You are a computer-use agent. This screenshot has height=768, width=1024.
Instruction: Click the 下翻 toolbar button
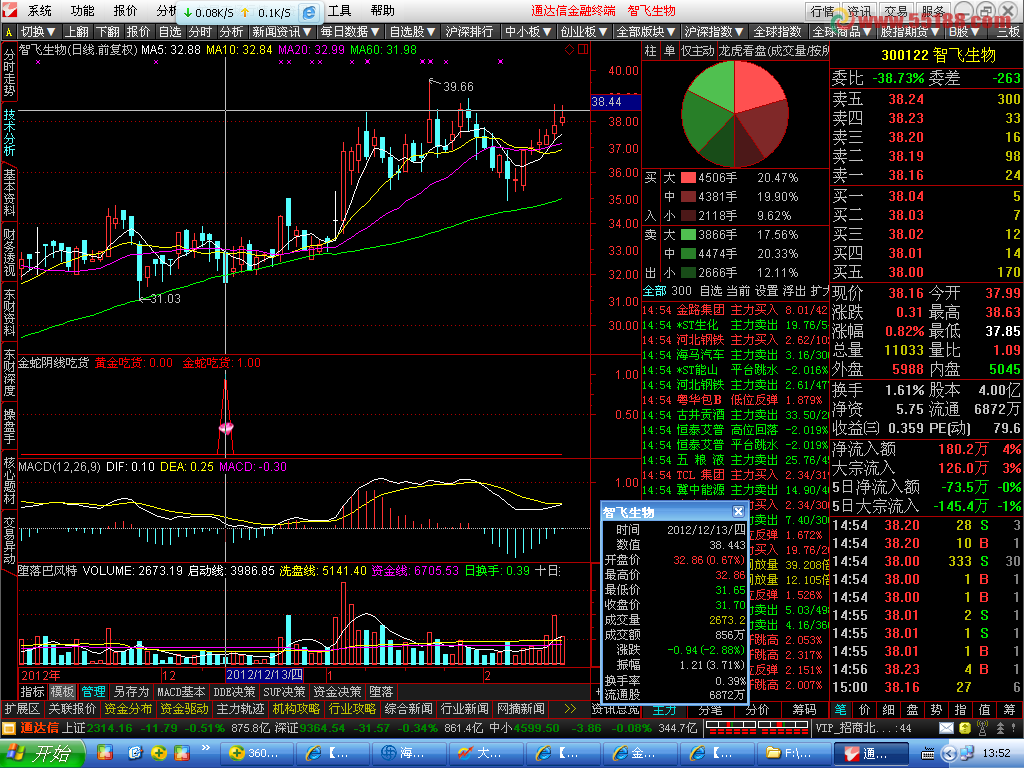[x=108, y=31]
